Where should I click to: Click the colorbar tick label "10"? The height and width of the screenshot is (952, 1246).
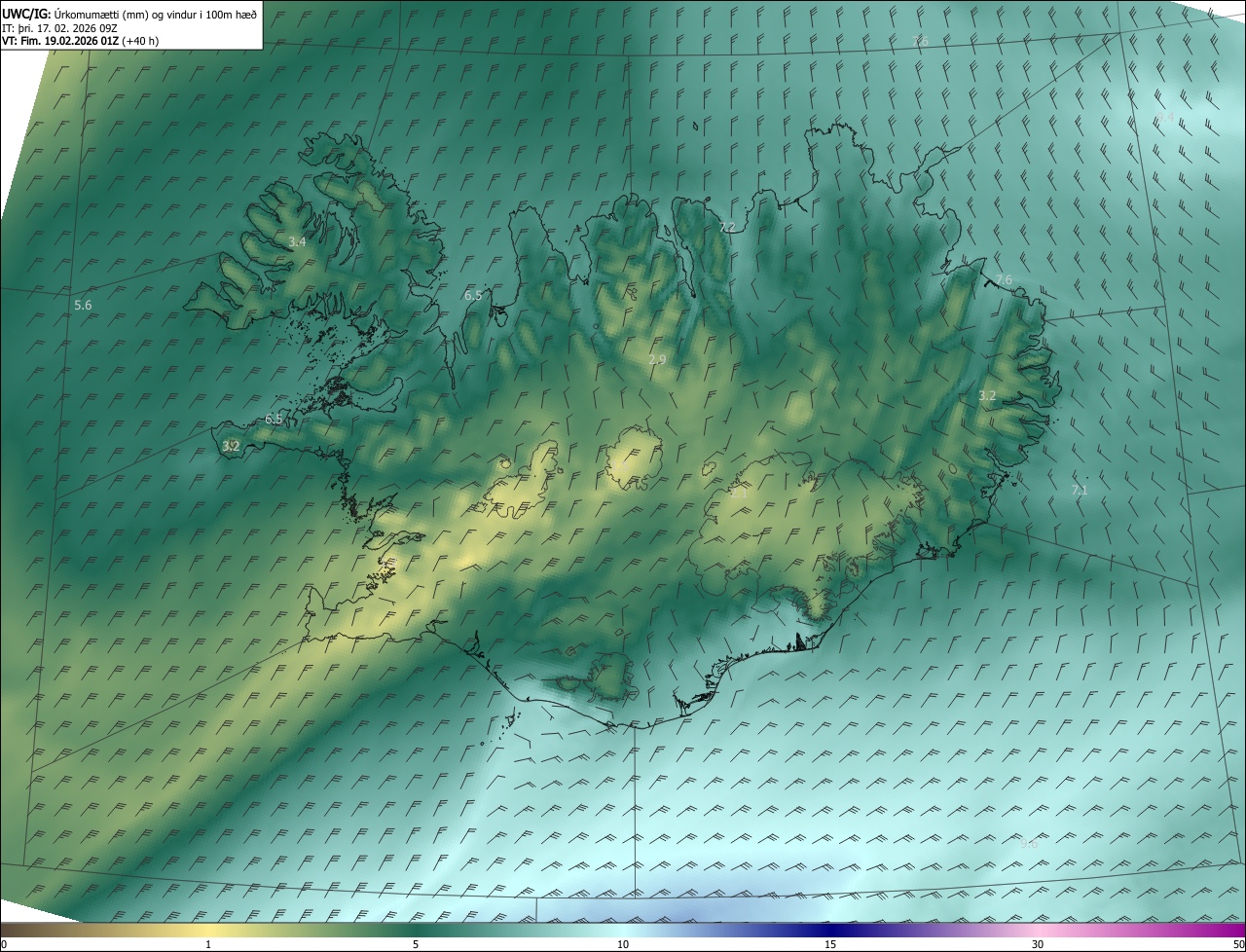pyautogui.click(x=623, y=944)
